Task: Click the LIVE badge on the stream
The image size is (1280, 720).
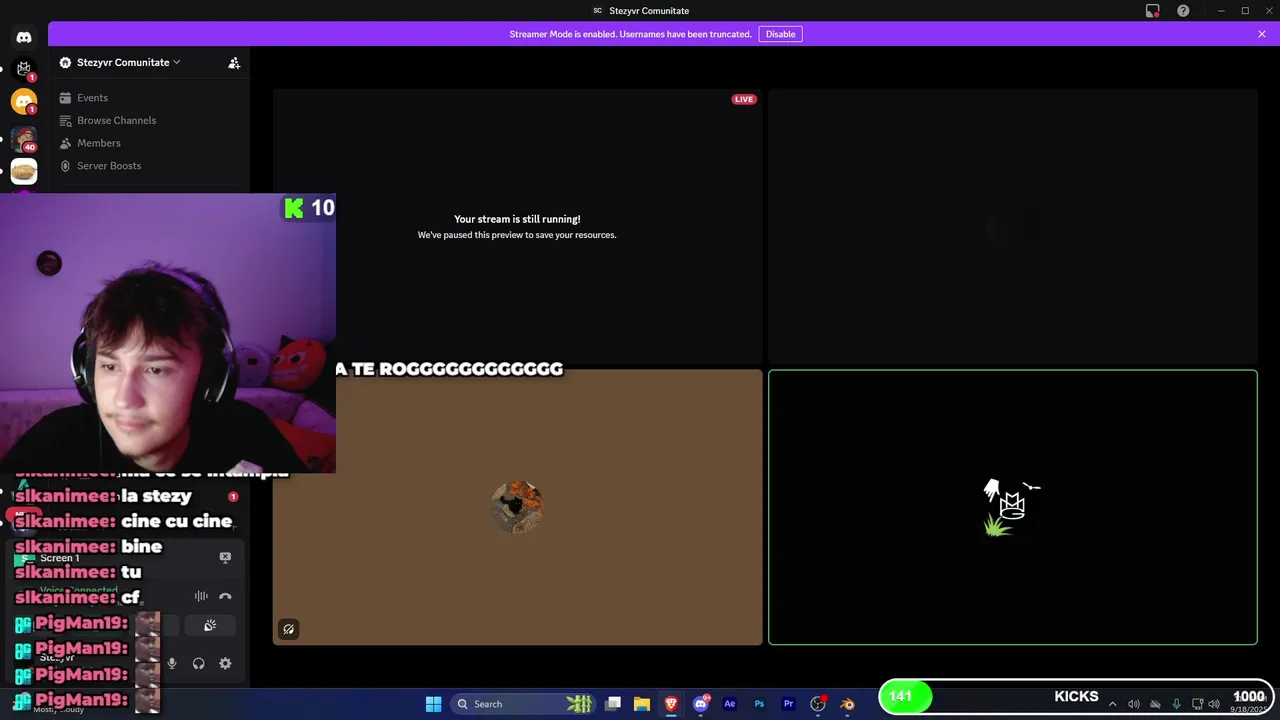Action: pyautogui.click(x=743, y=99)
